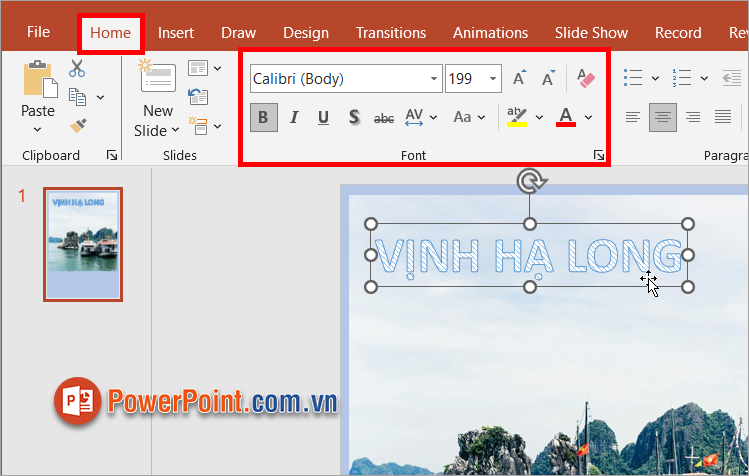Click the Clear All Formatting eraser icon
This screenshot has height=476, width=749.
(584, 78)
